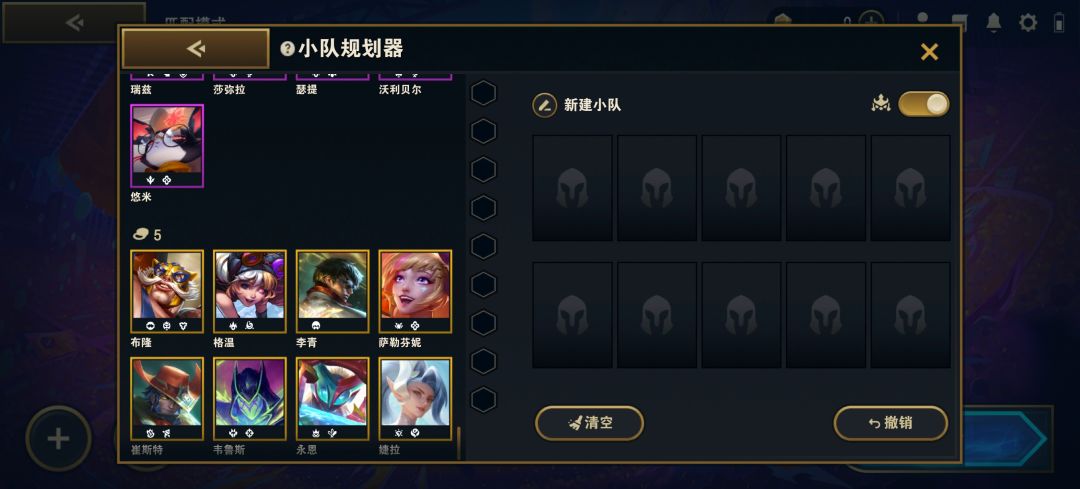Select the 悠米 champion portrait
The width and height of the screenshot is (1080, 489).
tap(167, 146)
